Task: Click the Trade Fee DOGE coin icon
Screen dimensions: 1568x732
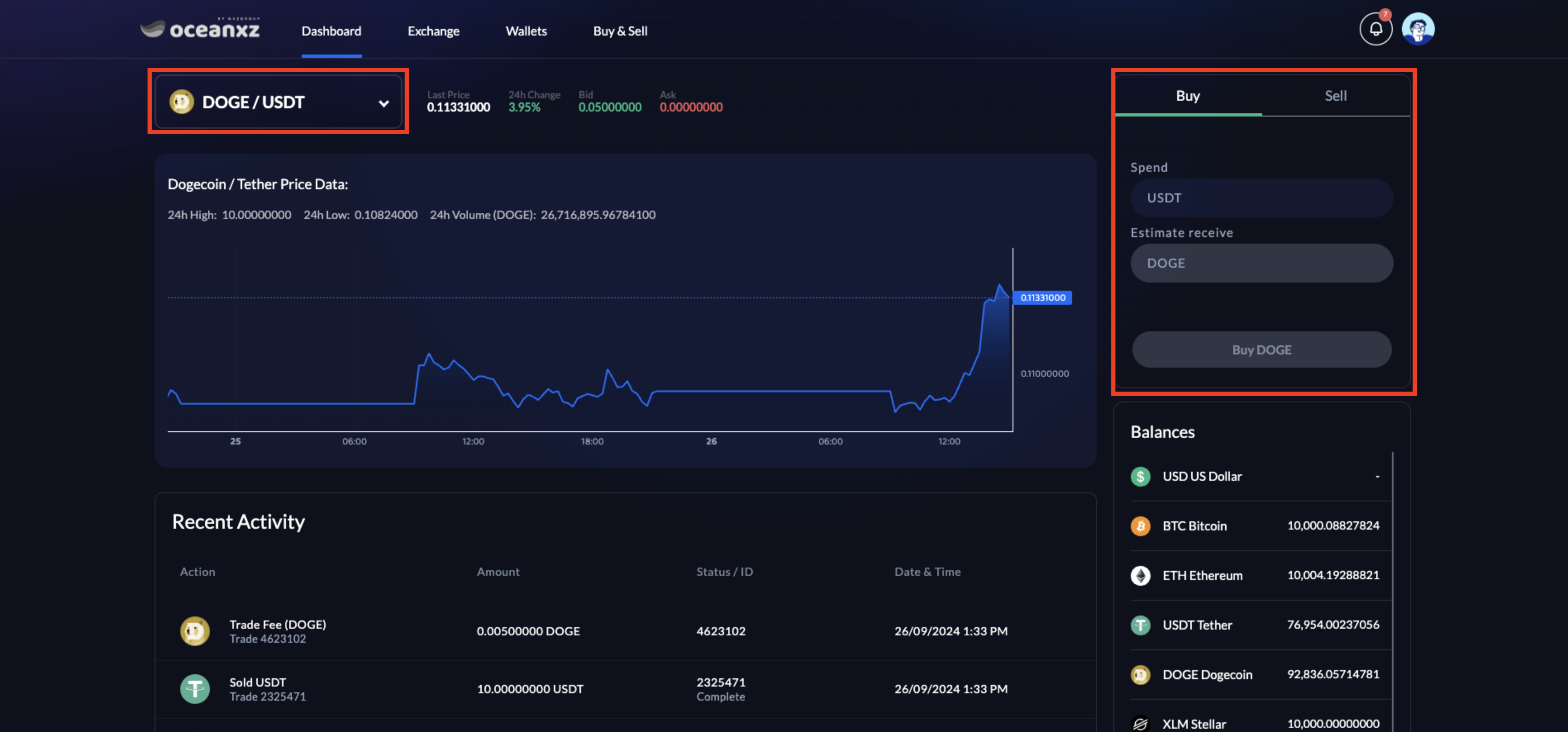Action: [x=195, y=631]
